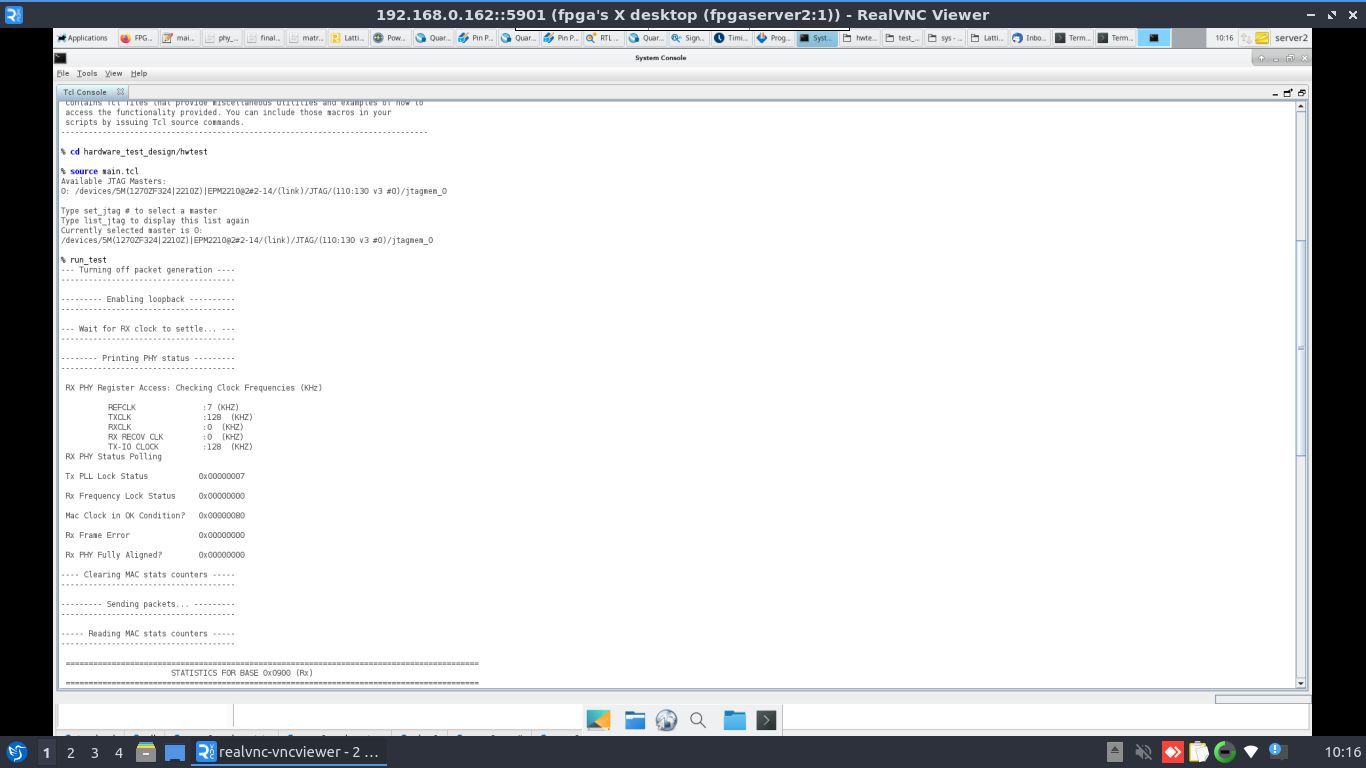Click the remote panel clock showing 10:16
Viewport: 1366px width, 768px height.
tap(1224, 38)
